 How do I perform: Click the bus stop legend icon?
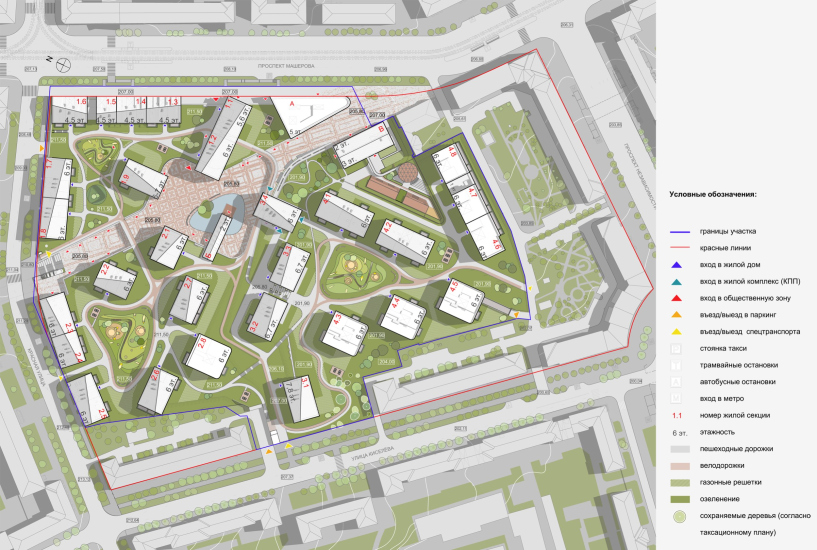[x=676, y=382]
